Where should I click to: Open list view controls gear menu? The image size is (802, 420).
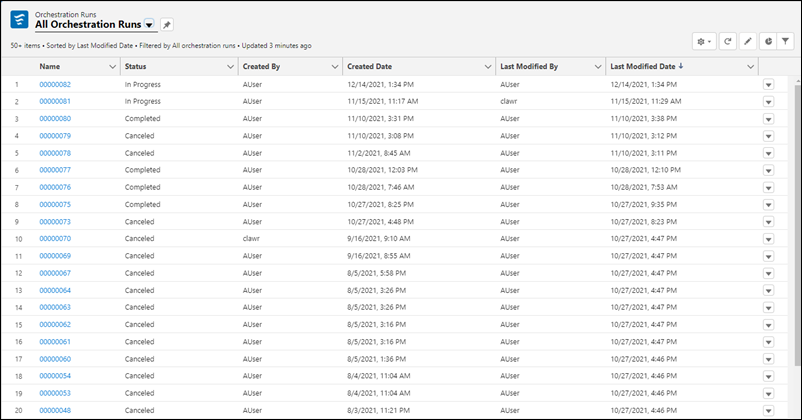click(704, 41)
